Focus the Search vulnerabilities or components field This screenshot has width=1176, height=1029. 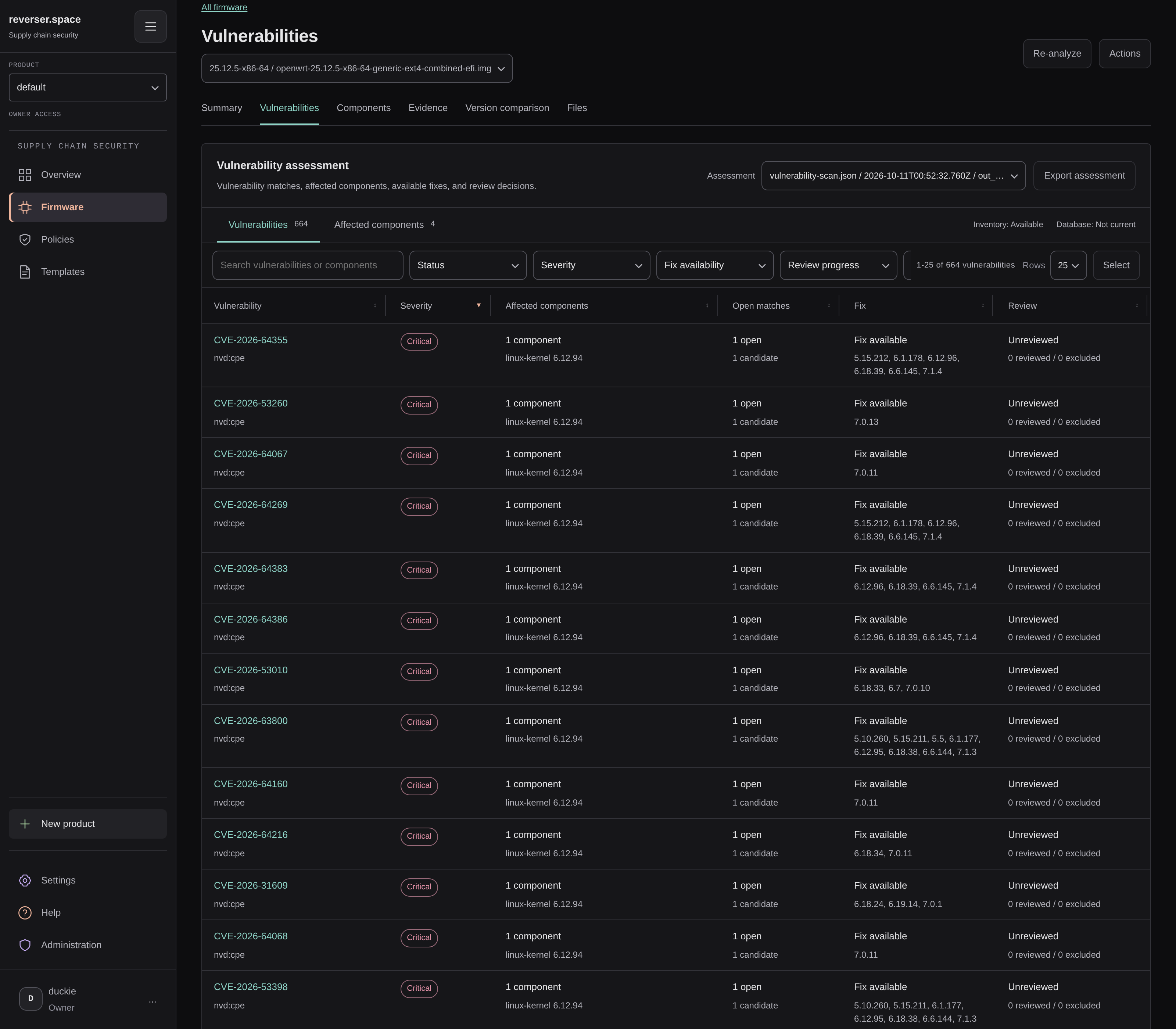308,265
